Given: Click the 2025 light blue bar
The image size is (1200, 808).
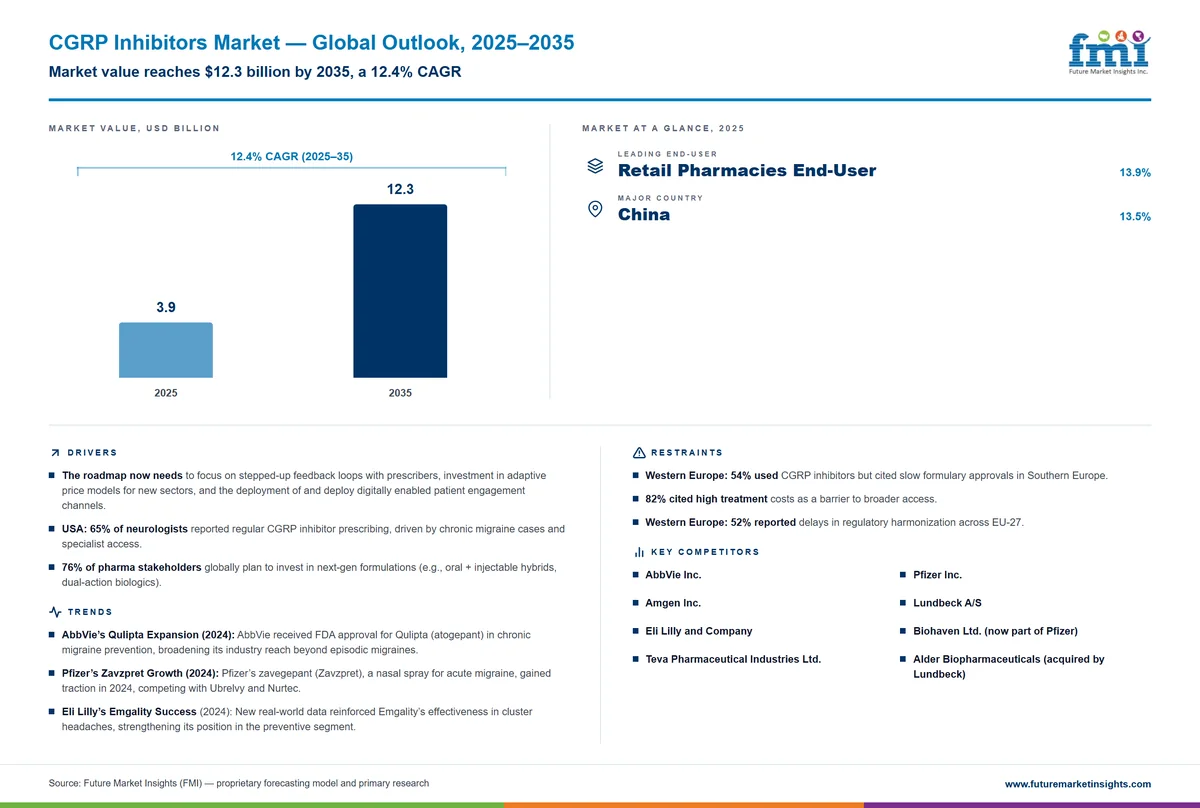Looking at the screenshot, I should pos(166,350).
